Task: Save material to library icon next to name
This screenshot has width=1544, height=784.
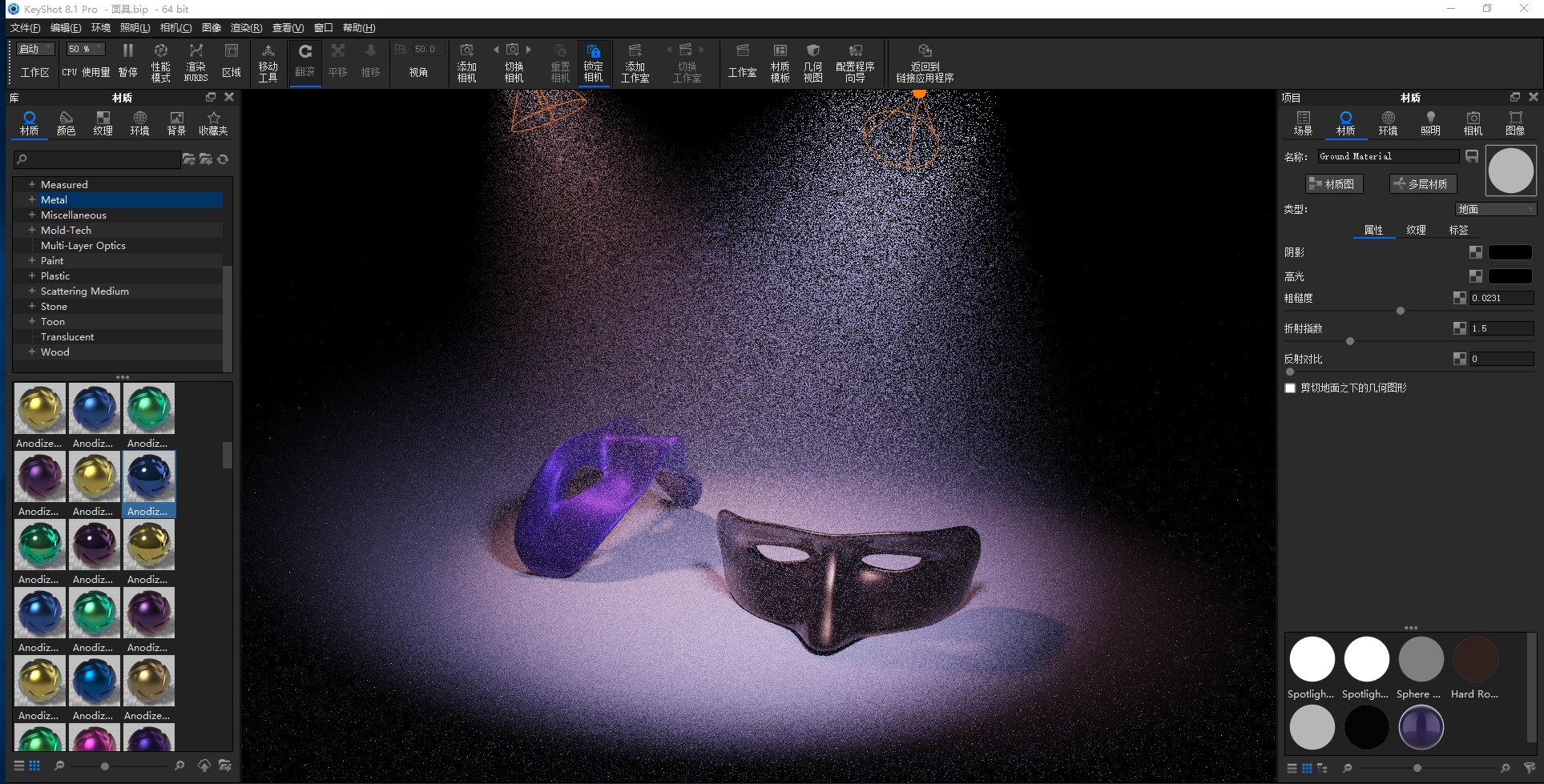Action: tap(1472, 157)
